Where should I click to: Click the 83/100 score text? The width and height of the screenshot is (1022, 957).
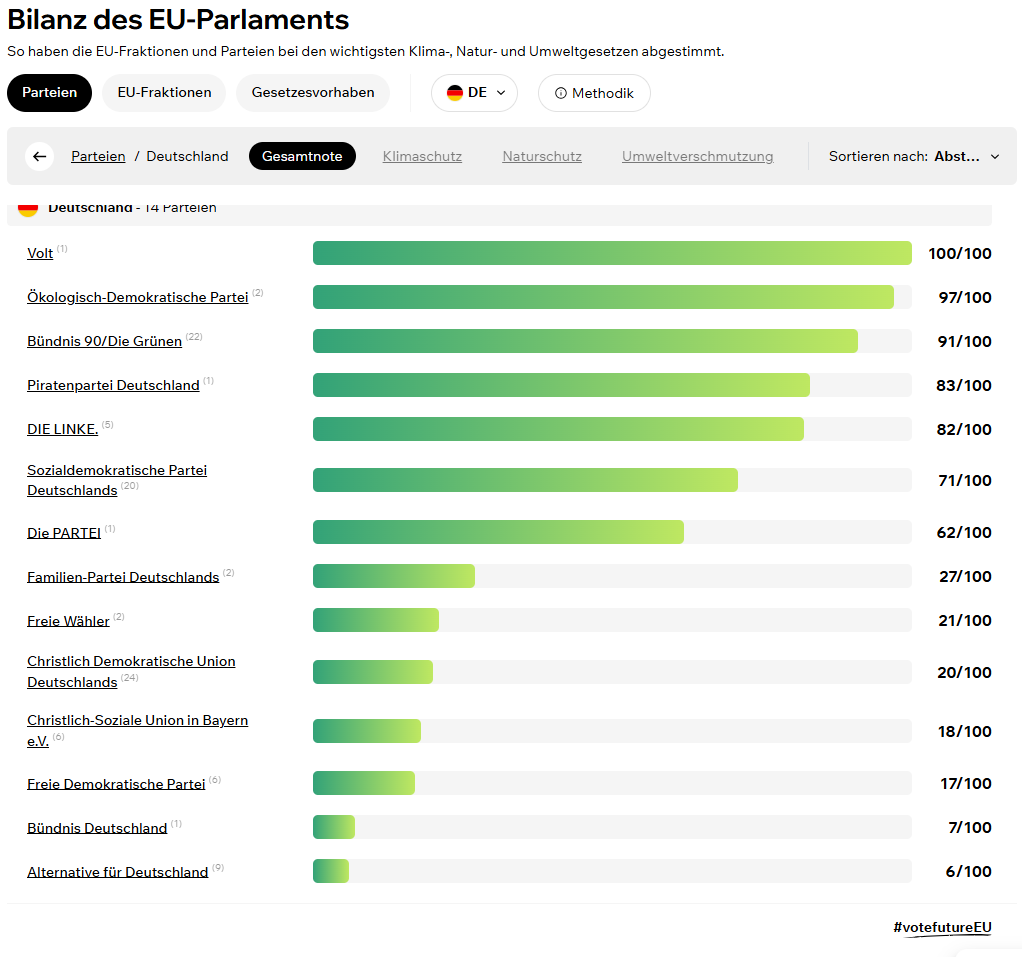964,385
